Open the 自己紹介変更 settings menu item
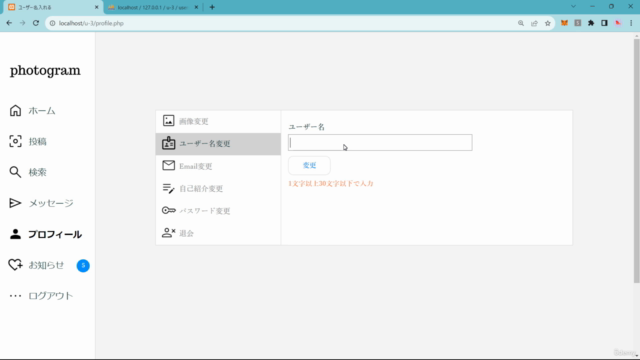The height and width of the screenshot is (360, 640). tap(218, 189)
